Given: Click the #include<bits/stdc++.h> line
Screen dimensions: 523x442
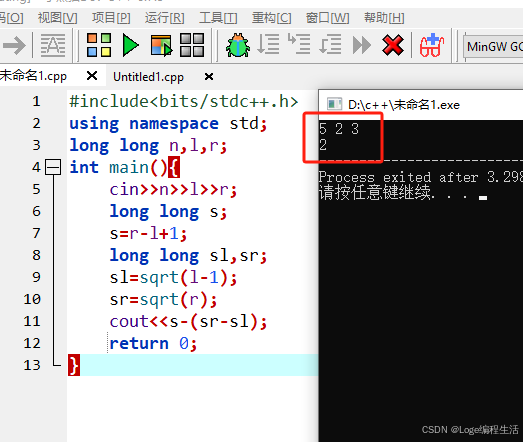Looking at the screenshot, I should click(183, 101).
